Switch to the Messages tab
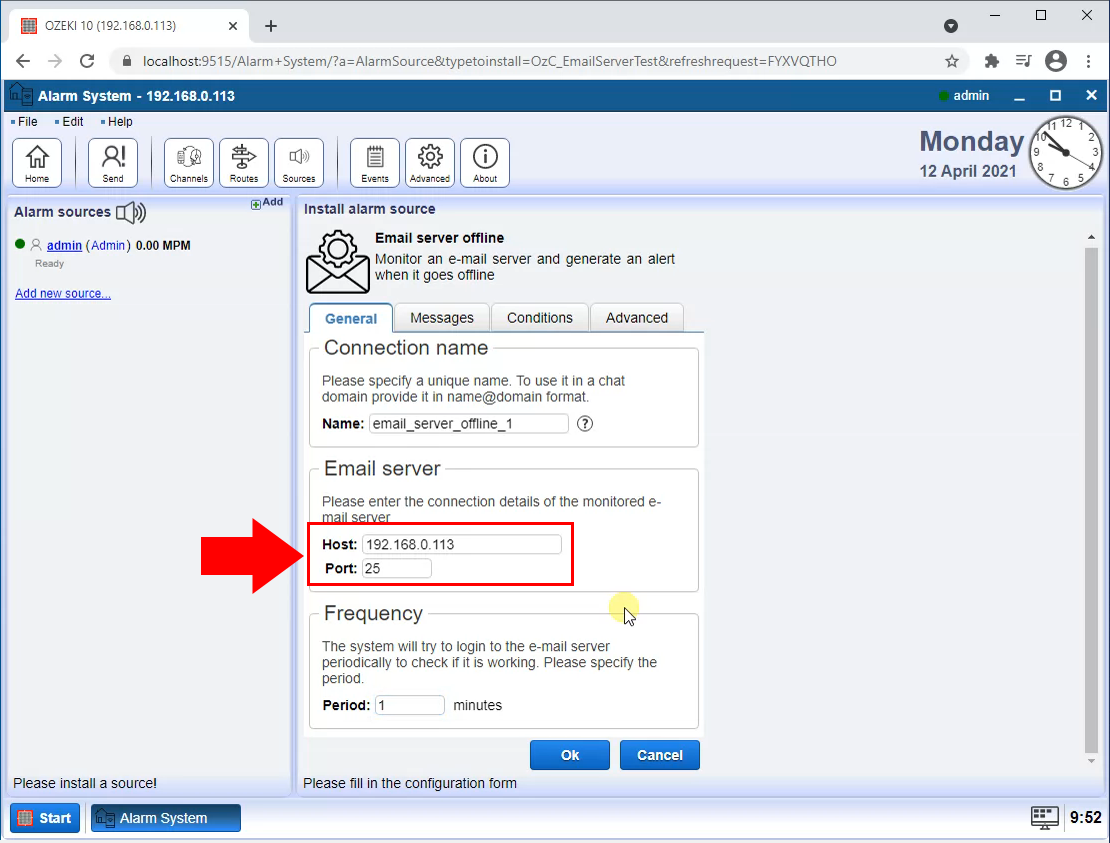 tap(441, 317)
